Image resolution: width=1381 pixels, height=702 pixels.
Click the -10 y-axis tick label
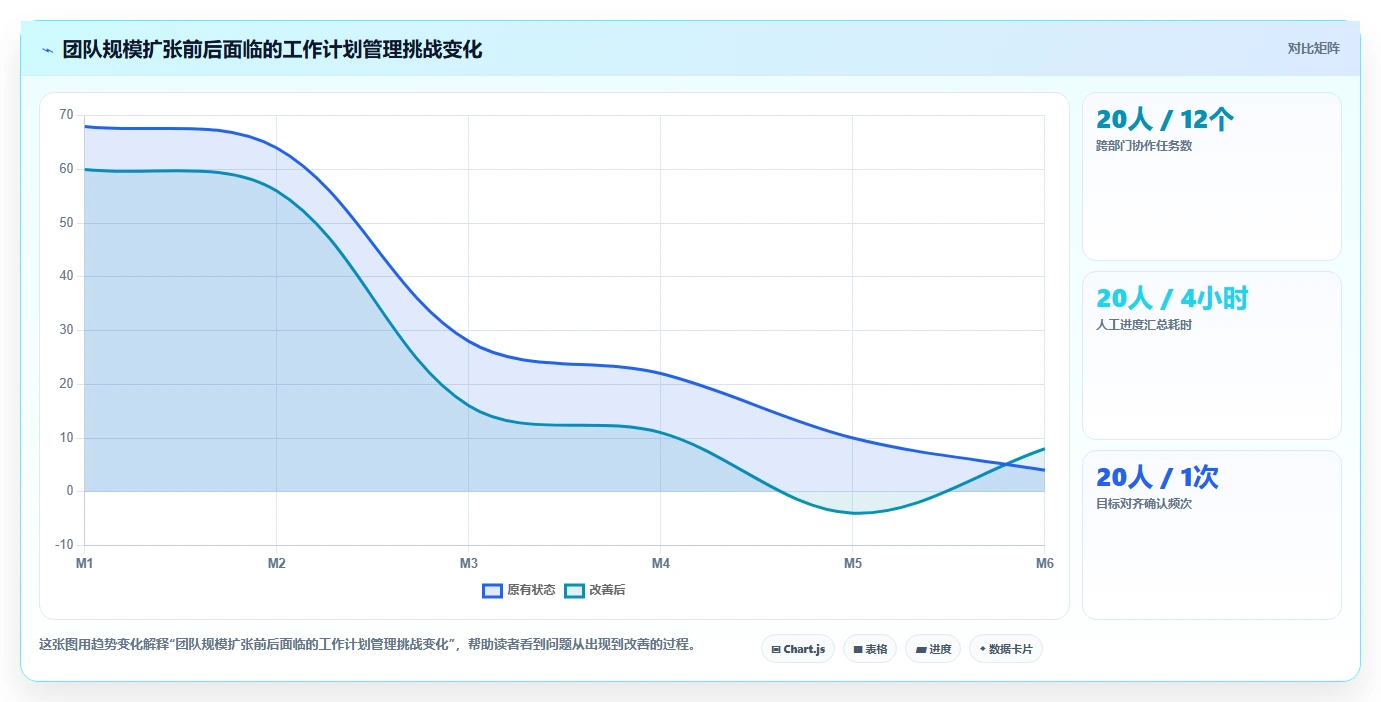coord(64,545)
